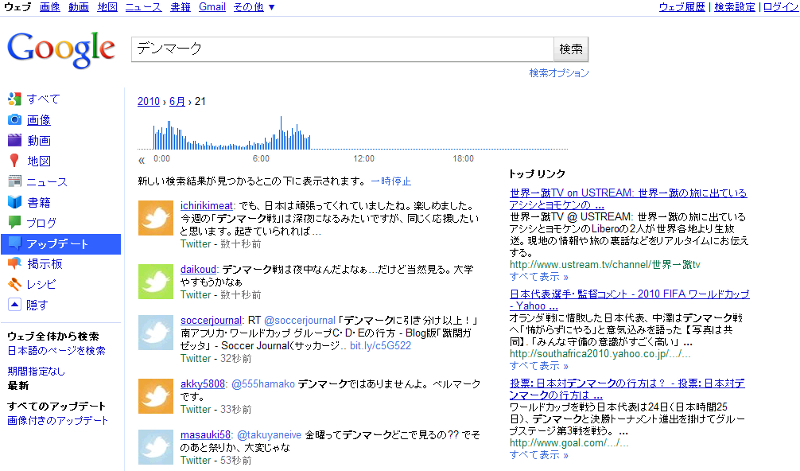Click masauki58's light blue Twitter avatar
The height and width of the screenshot is (471, 800).
coord(156,447)
